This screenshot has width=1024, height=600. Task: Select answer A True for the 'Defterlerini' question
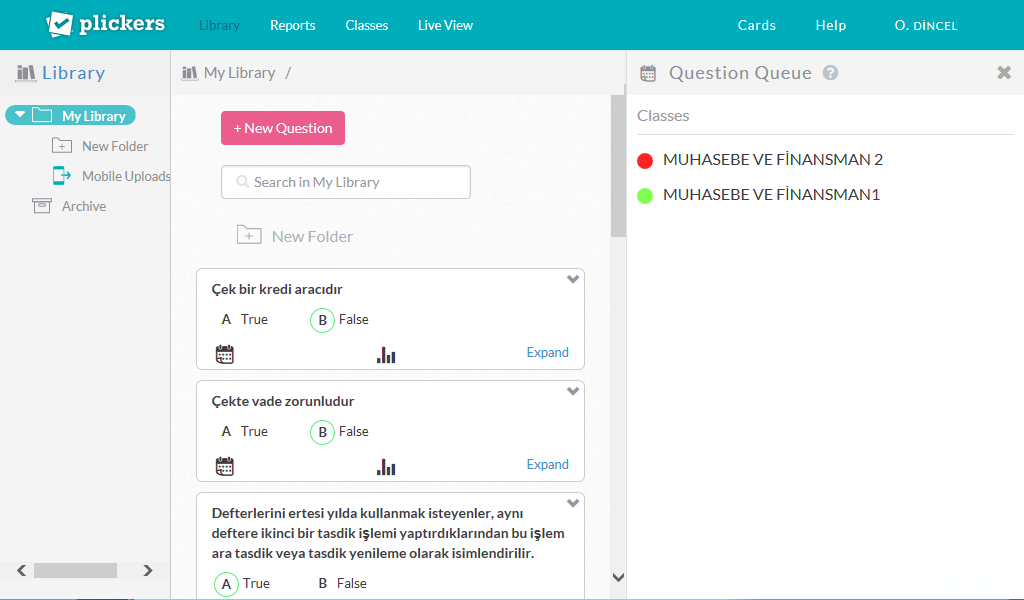tap(227, 584)
